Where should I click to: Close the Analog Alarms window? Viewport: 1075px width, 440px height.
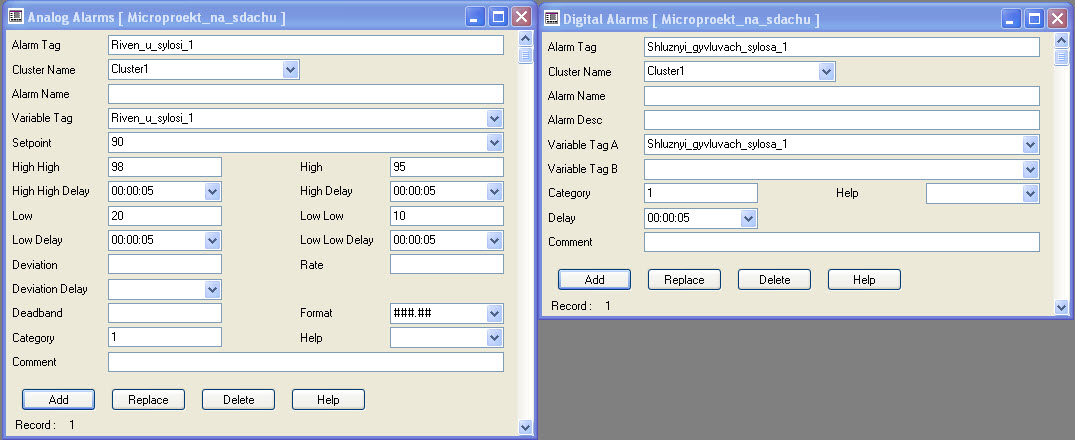point(522,17)
